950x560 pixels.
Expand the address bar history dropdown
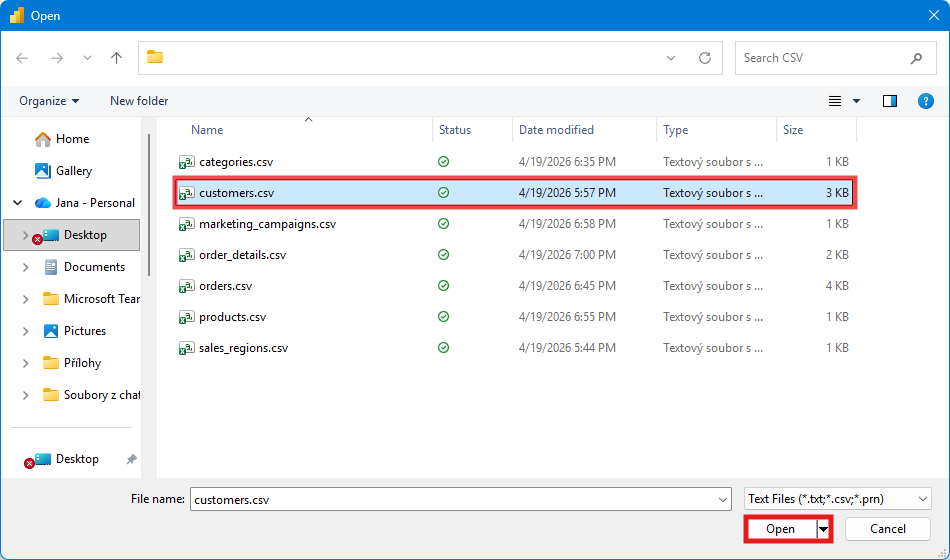tap(671, 58)
